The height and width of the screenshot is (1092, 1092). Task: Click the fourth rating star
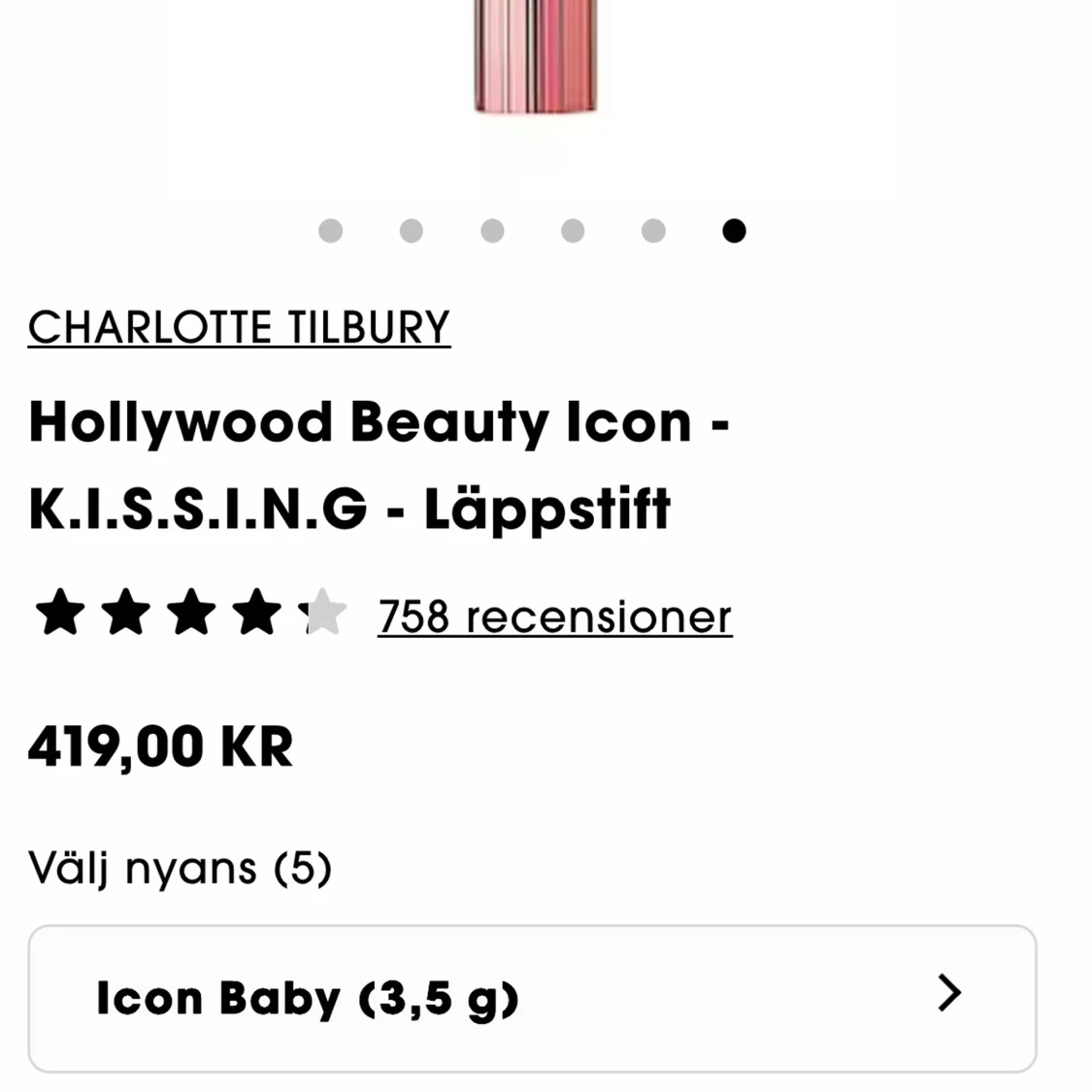257,612
